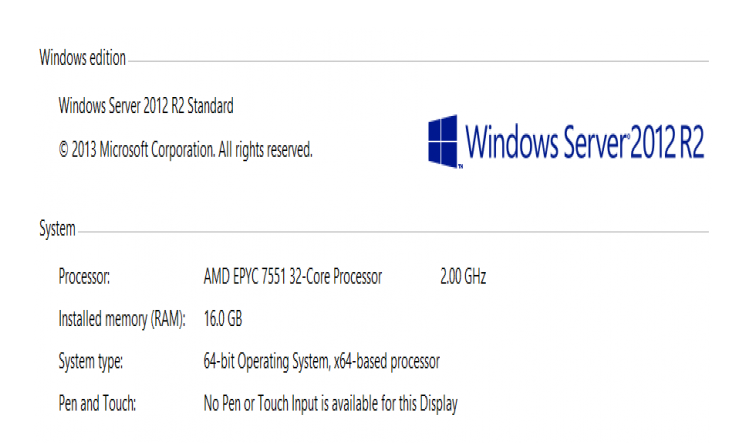The height and width of the screenshot is (443, 751).
Task: Click the "© 2013 Microsoft Corporation" text
Action: pyautogui.click(x=136, y=150)
